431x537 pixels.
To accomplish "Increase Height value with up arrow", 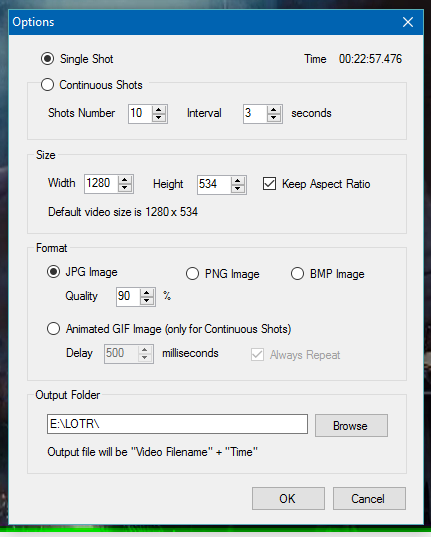I will point(237,180).
